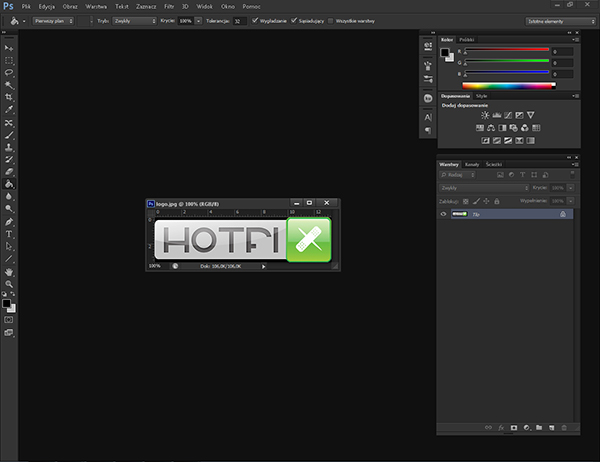Viewport: 600px width, 462px height.
Task: Select the Blur drop tool
Action: click(9, 196)
